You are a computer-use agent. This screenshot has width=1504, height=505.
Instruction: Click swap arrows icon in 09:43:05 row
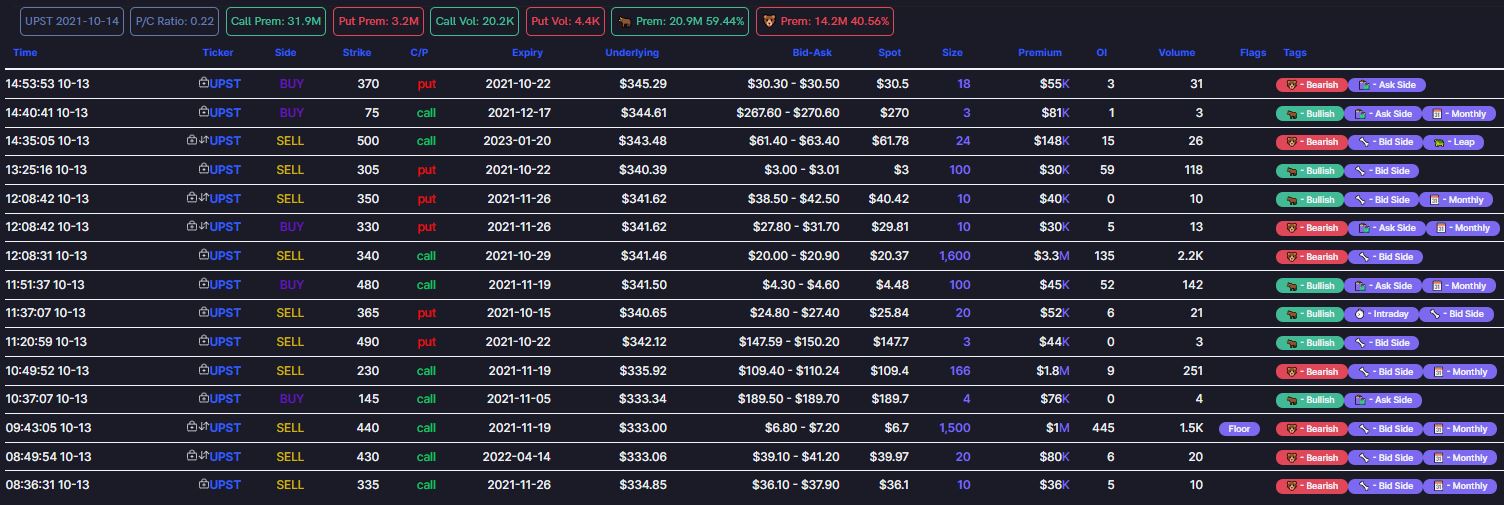203,428
